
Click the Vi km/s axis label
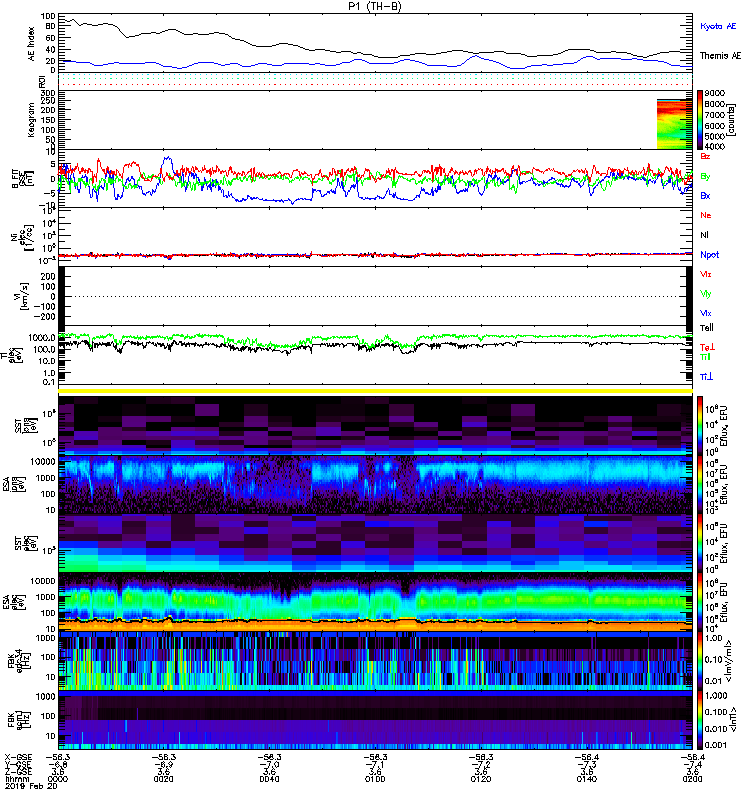[x=23, y=296]
